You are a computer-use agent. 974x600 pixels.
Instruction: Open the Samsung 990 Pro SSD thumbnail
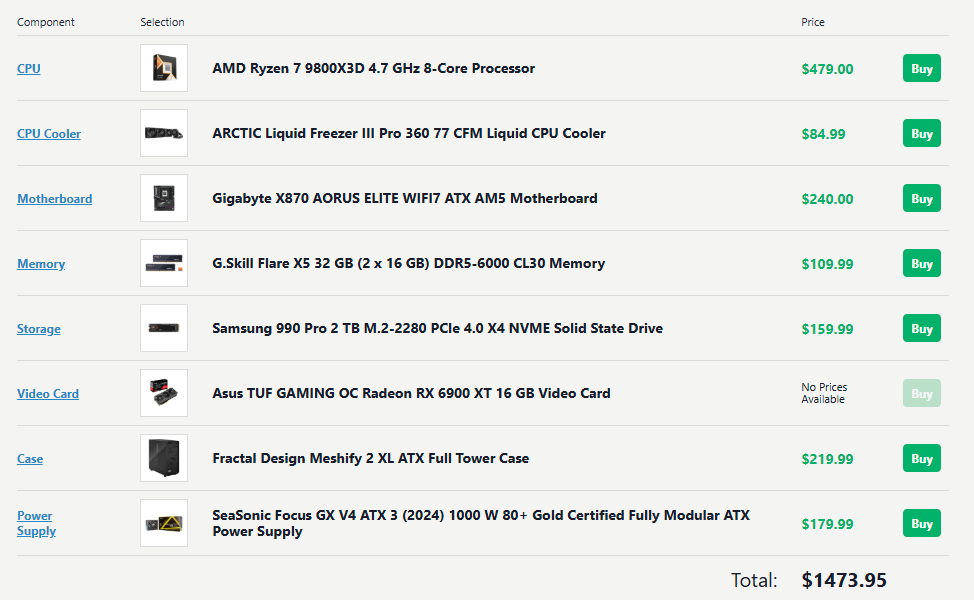164,328
